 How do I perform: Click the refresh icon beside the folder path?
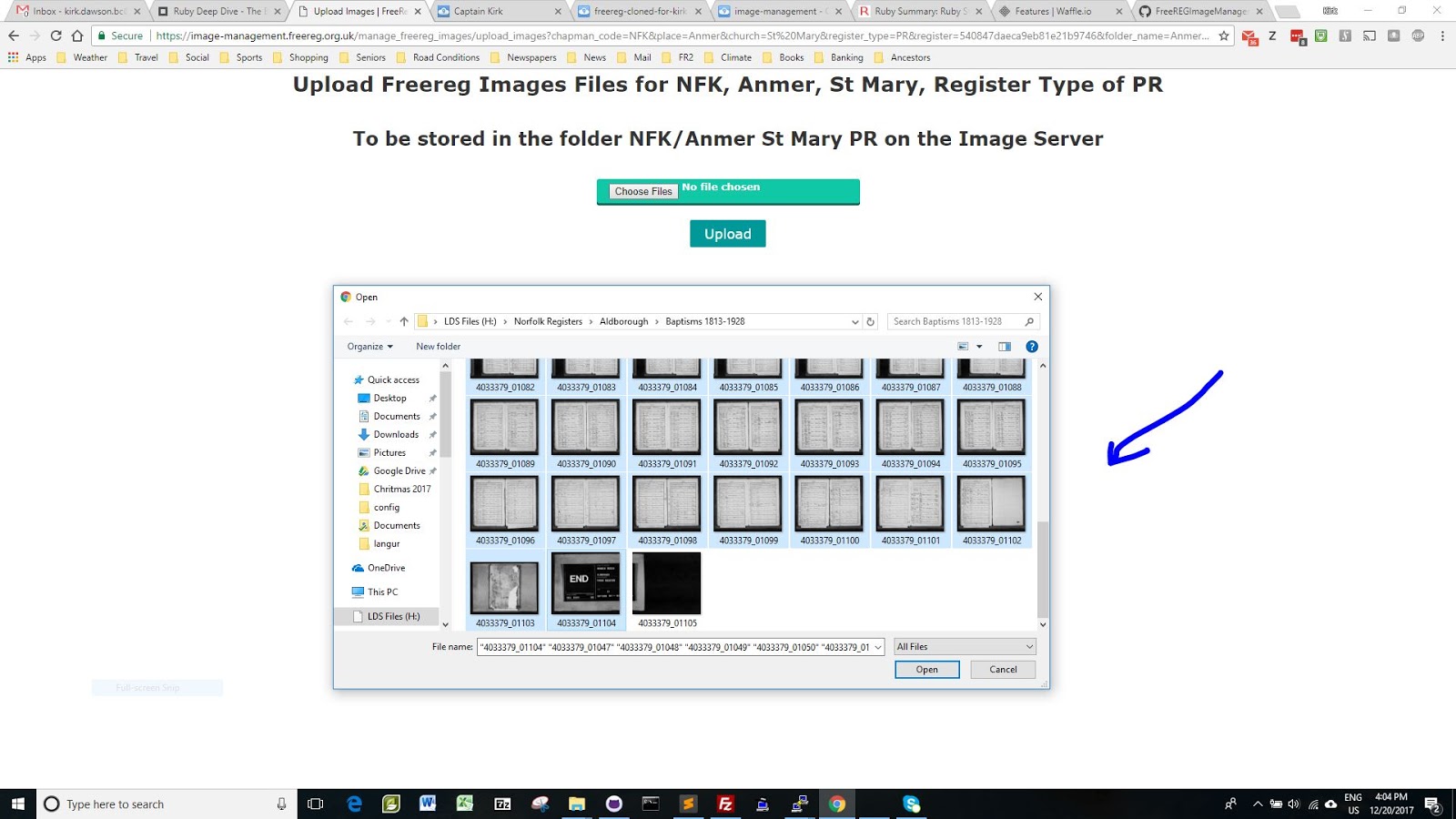pyautogui.click(x=870, y=321)
